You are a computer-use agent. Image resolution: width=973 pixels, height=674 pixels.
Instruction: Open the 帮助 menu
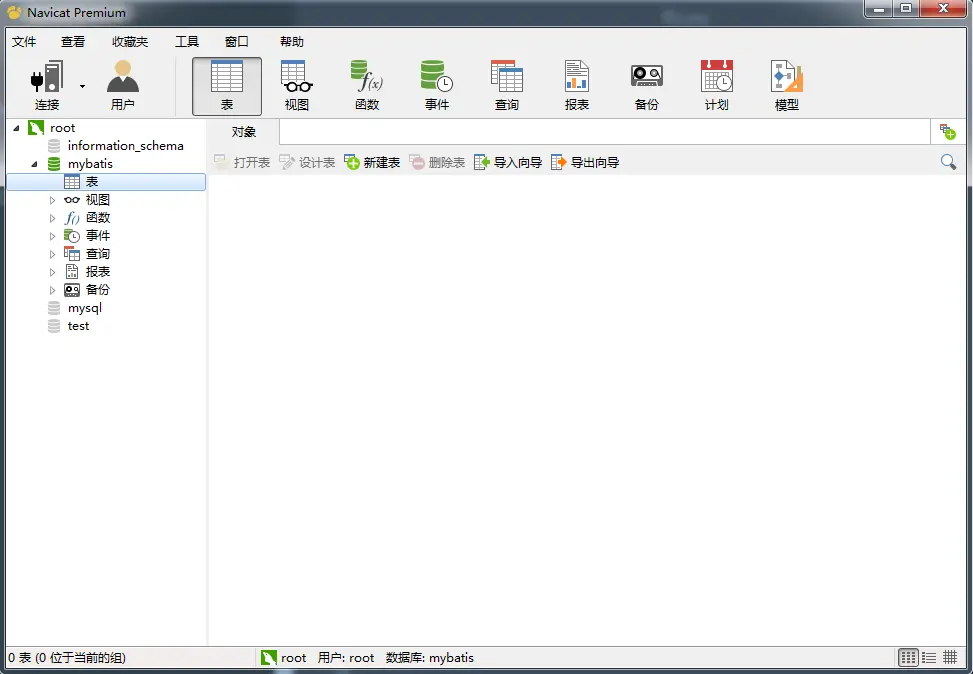coord(292,42)
